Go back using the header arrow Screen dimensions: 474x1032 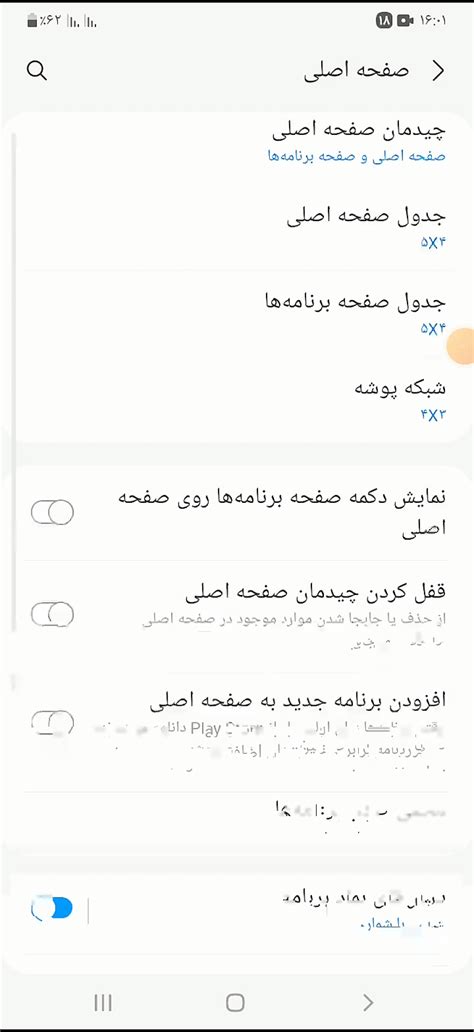[438, 72]
